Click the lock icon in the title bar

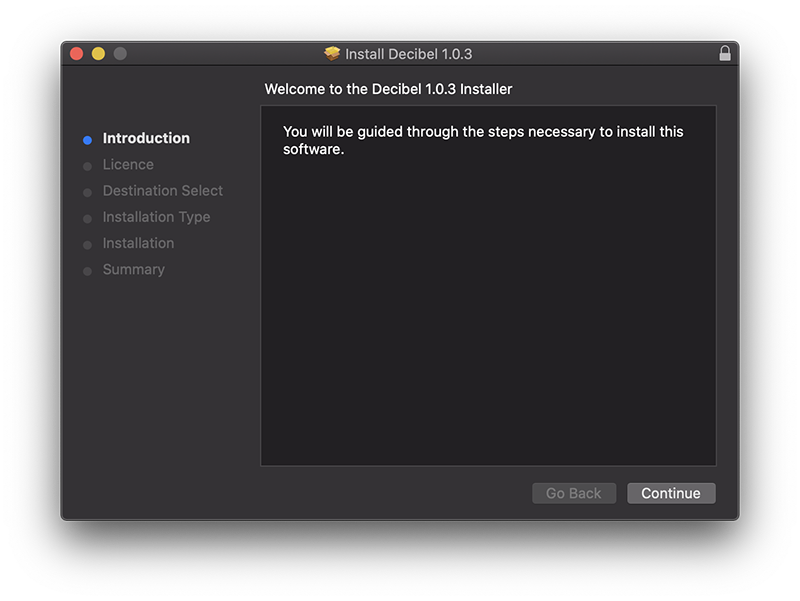click(x=725, y=54)
